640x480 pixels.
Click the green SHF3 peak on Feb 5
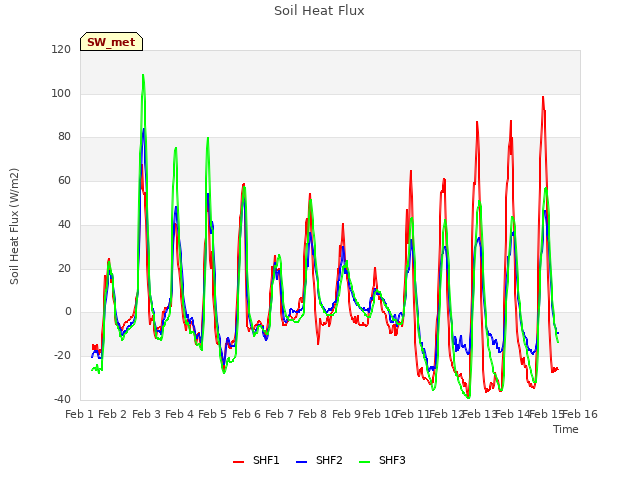coord(208,138)
